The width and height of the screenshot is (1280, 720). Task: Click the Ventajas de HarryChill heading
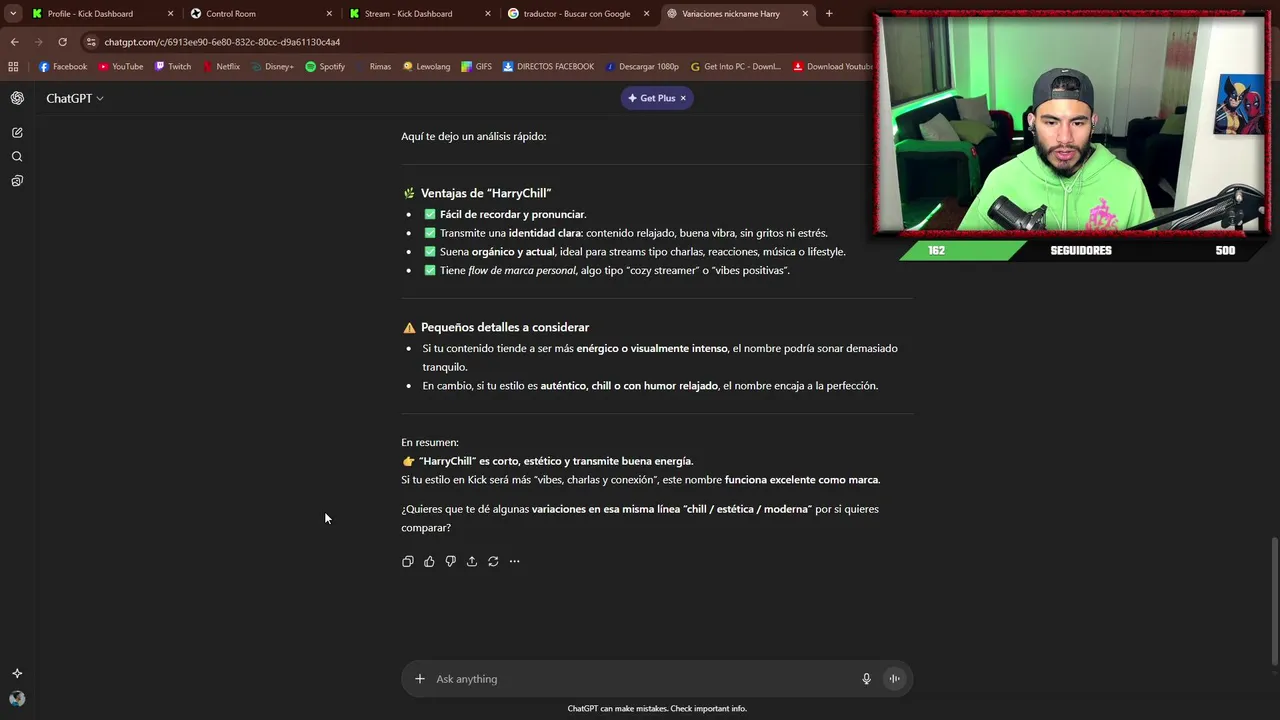click(486, 193)
